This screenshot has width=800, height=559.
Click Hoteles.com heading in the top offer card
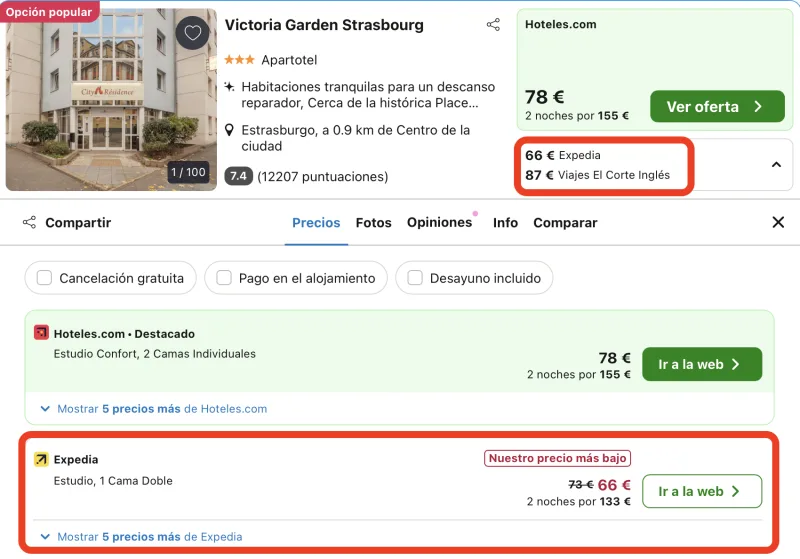[x=561, y=24]
